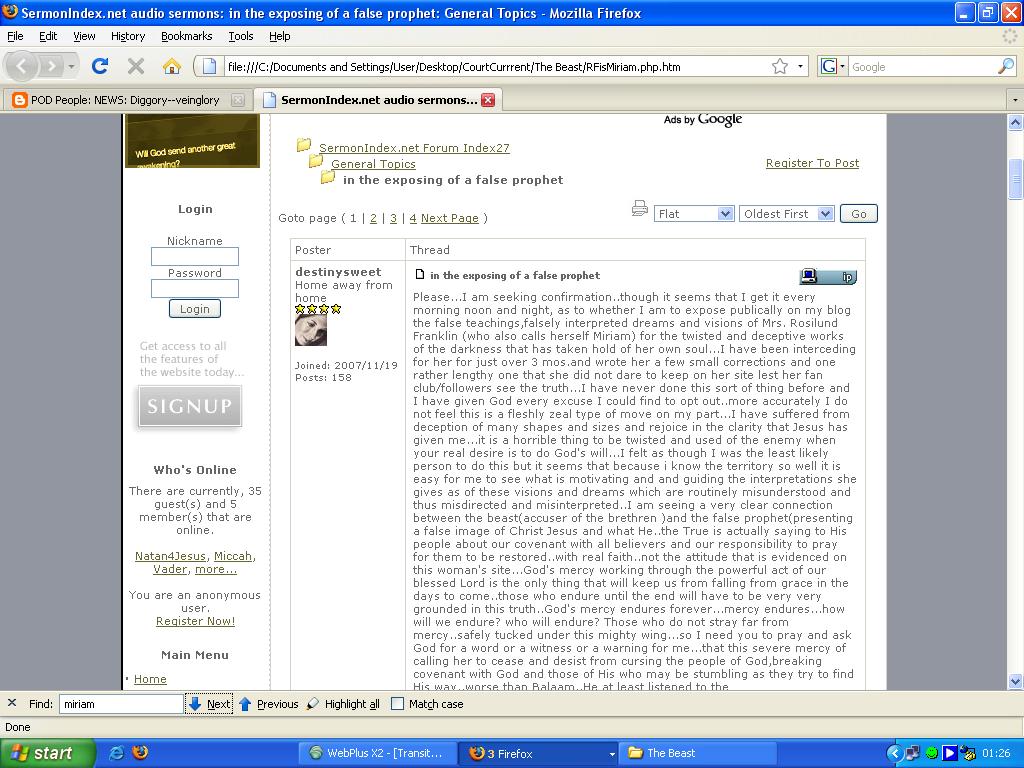The width and height of the screenshot is (1024, 768).
Task: Open the Help menu
Action: click(x=280, y=36)
